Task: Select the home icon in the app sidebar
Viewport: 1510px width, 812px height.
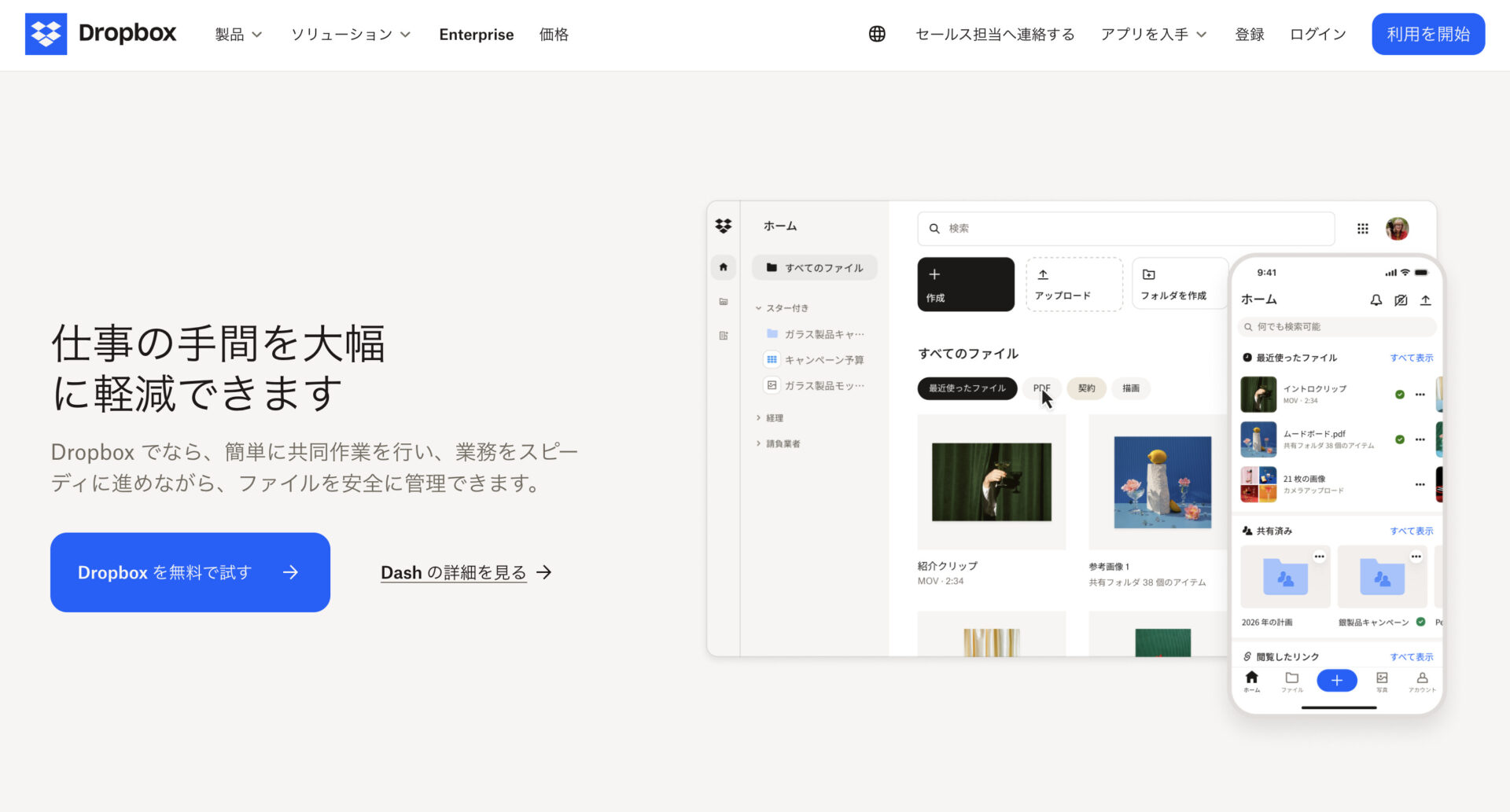Action: tap(724, 267)
